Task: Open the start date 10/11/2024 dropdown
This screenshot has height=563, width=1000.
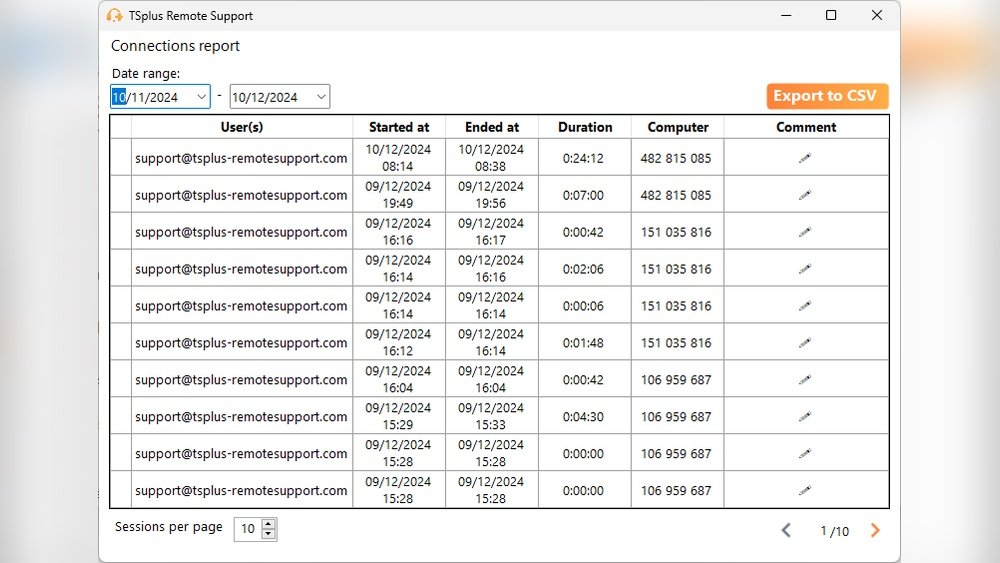Action: [x=201, y=97]
